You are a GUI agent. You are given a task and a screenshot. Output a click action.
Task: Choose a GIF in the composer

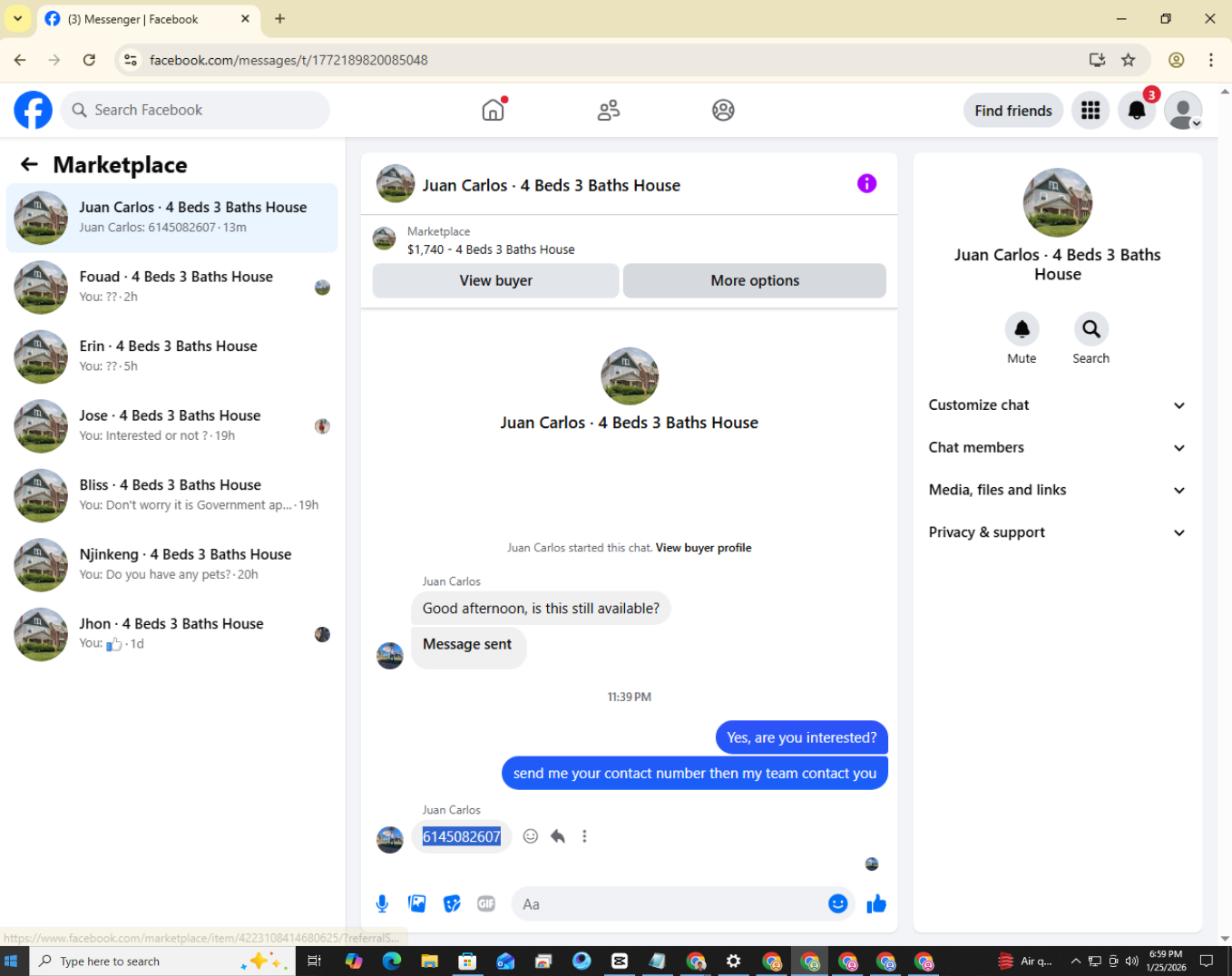pos(486,903)
